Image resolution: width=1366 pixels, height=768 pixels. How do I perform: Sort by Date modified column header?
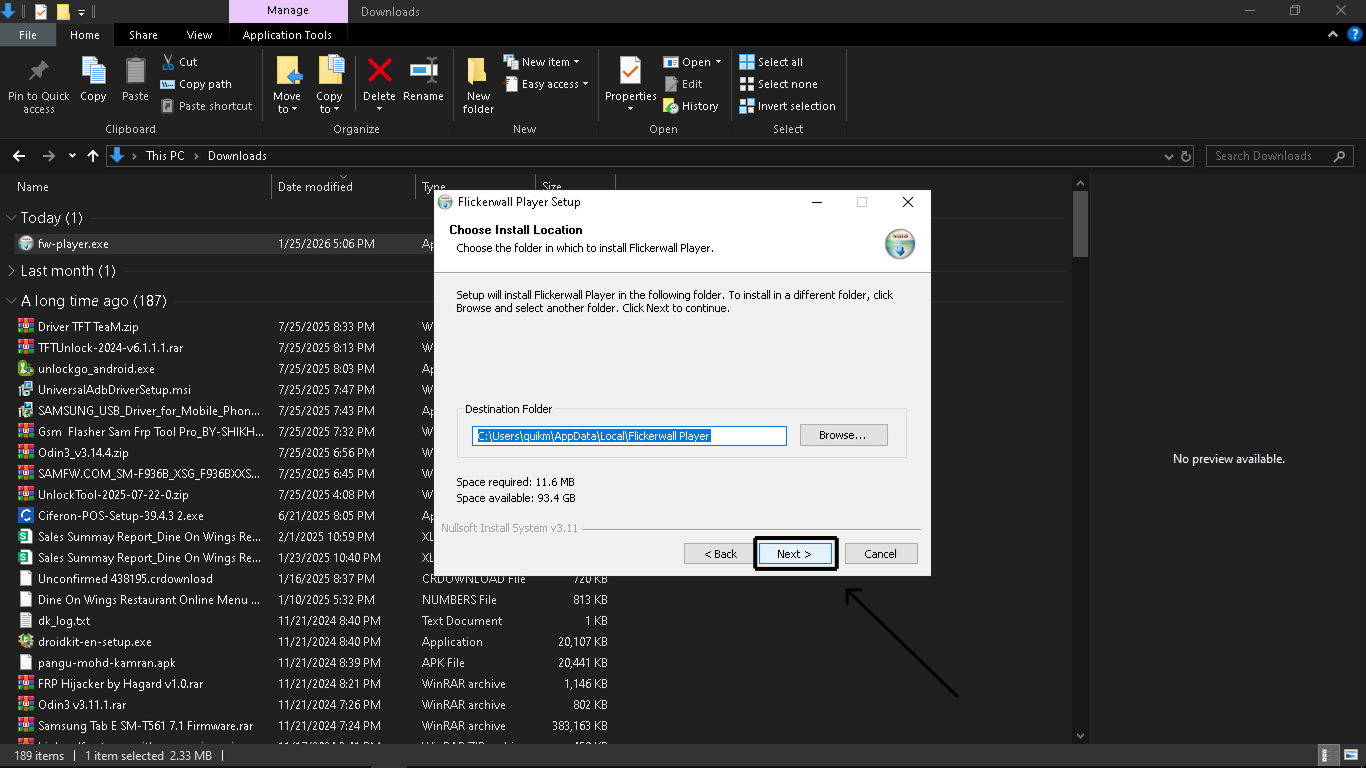tap(343, 187)
